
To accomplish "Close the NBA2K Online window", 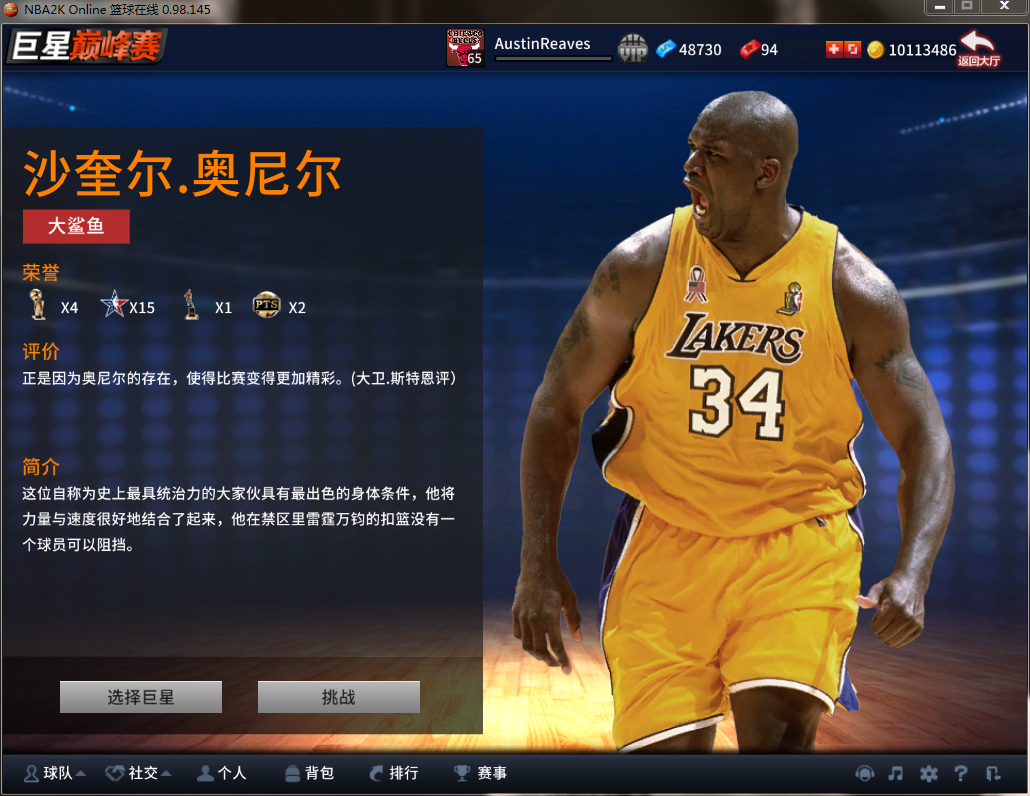I will [1004, 6].
